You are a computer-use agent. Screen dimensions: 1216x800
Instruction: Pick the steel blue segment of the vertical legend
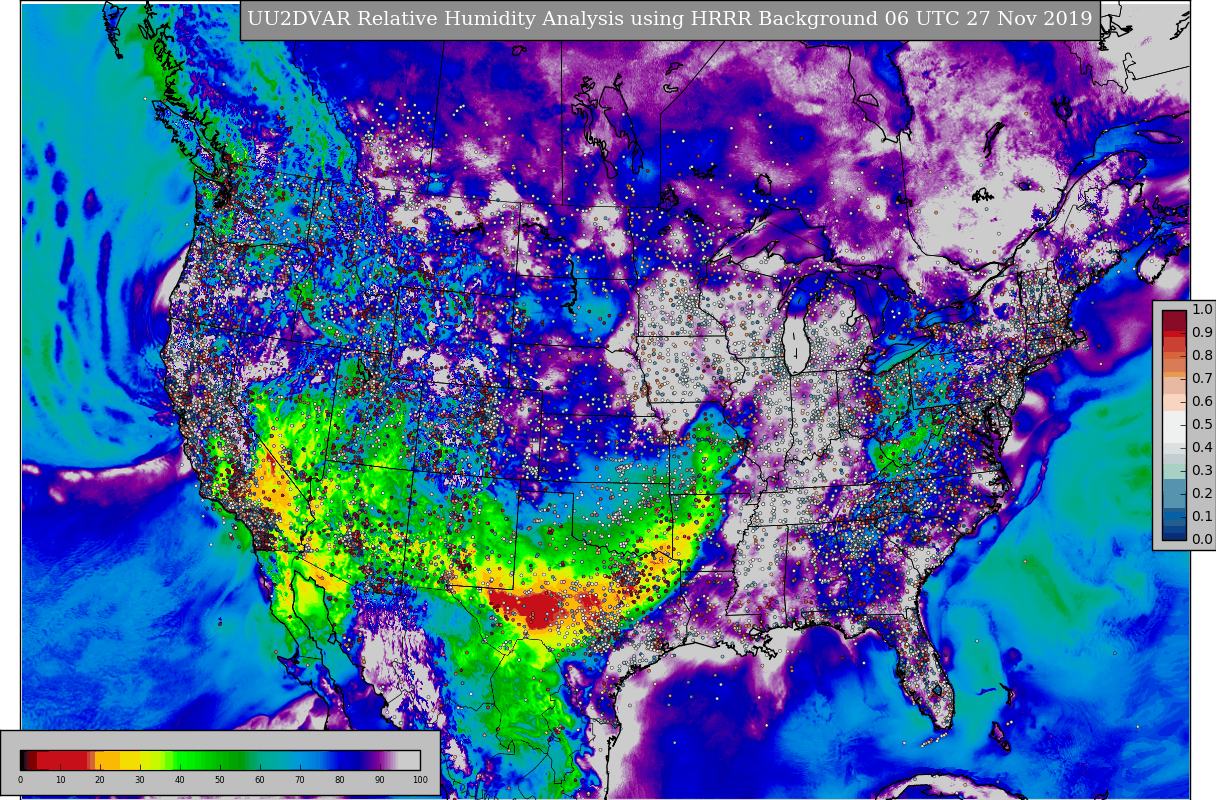coord(1174,493)
